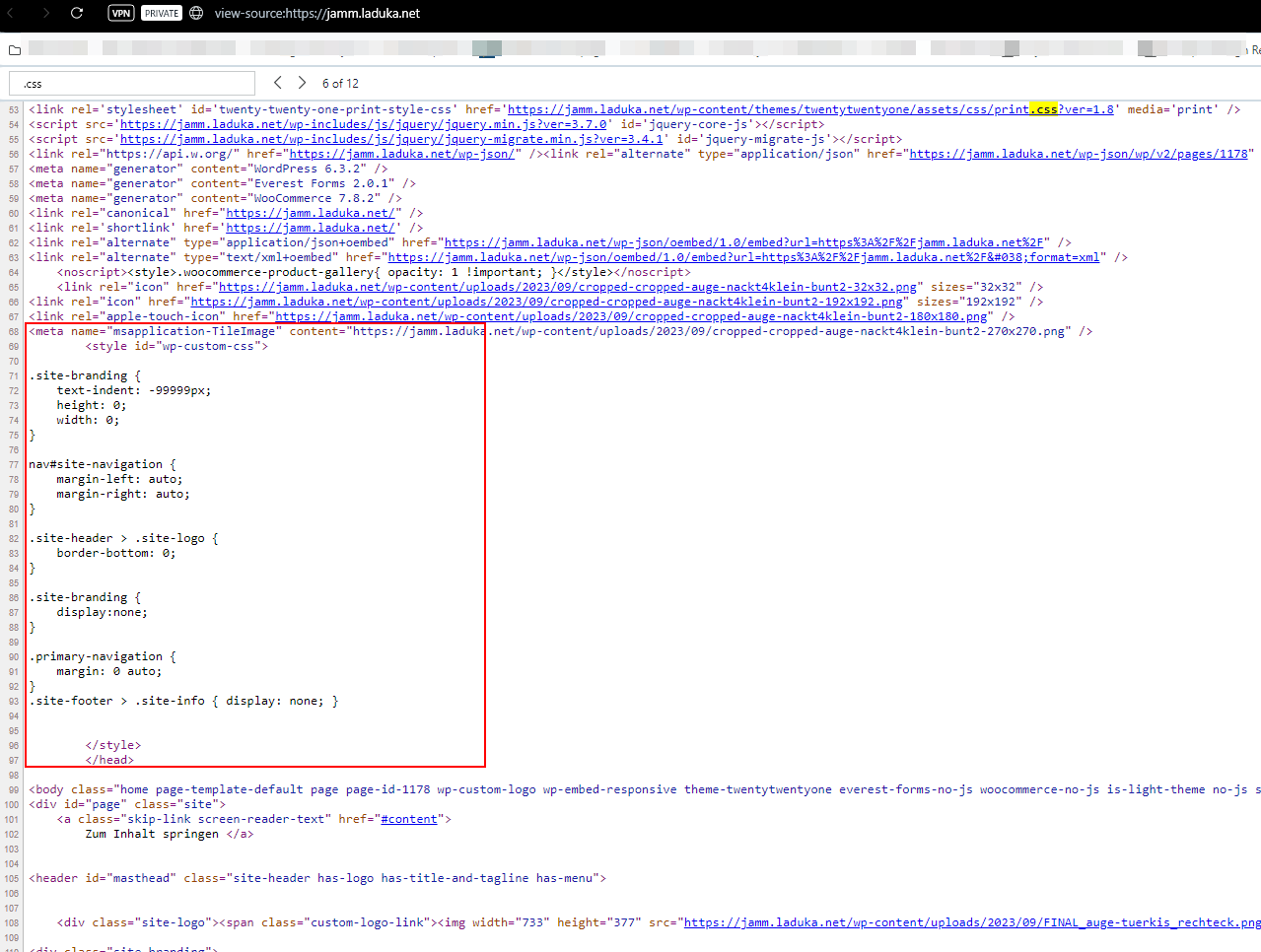Screen dimensions: 1261x952
Task: Click the 'margin: 0 auto;' line
Action: 109,671
